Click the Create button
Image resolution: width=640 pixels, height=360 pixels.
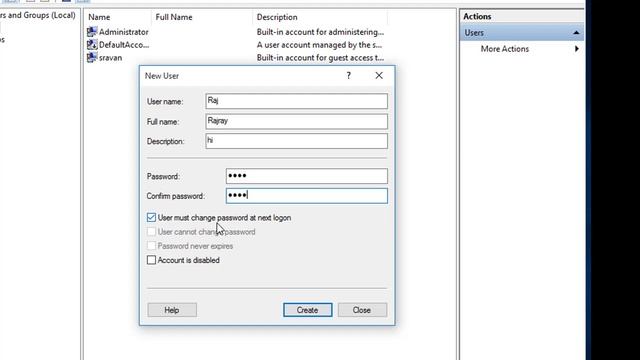(308, 310)
